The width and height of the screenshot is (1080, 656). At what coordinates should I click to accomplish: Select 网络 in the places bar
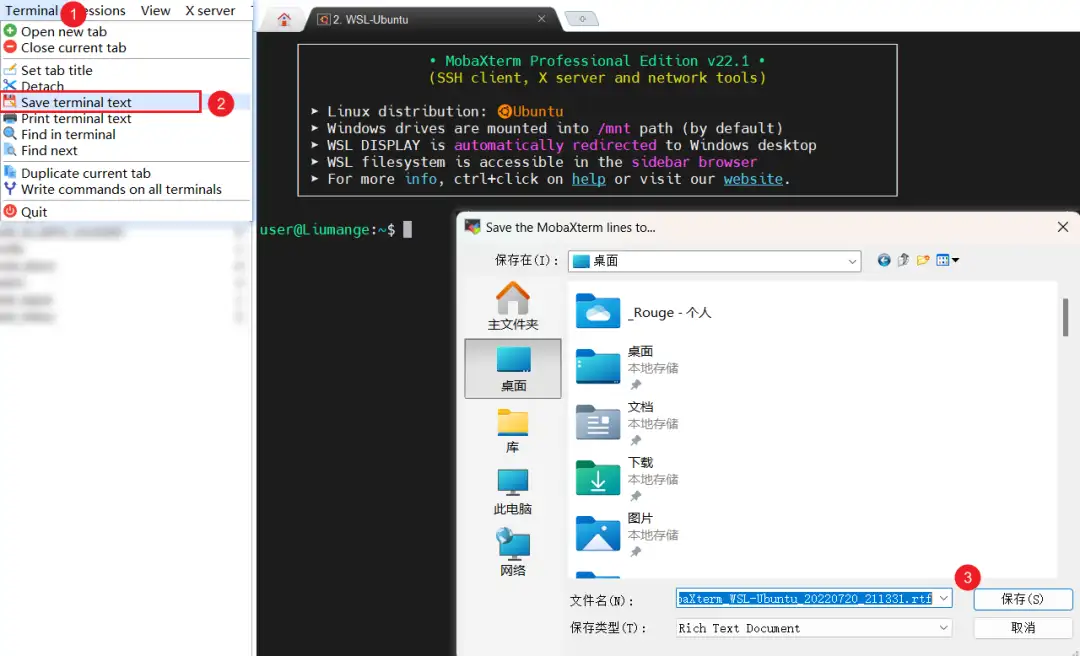coord(512,553)
